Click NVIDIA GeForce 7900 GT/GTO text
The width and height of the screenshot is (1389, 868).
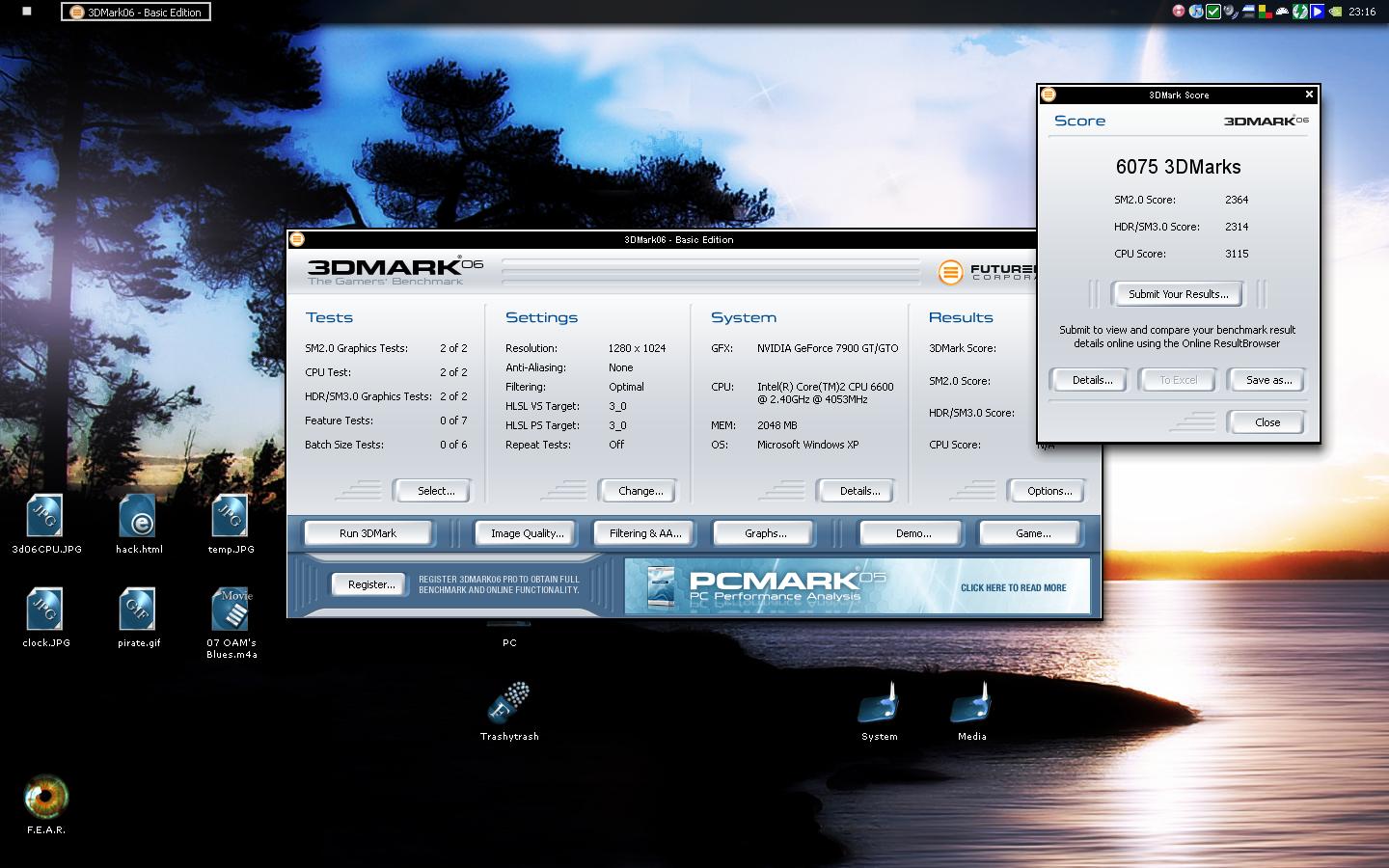(x=827, y=348)
